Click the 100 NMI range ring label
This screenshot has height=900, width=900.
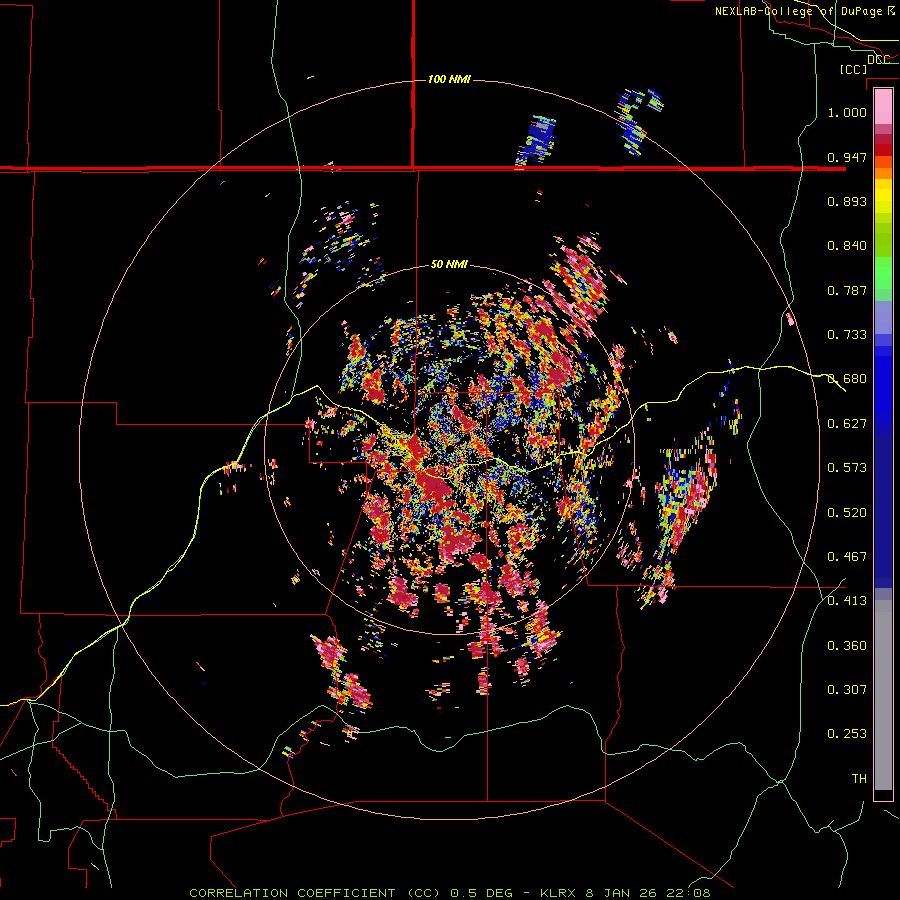tap(449, 79)
